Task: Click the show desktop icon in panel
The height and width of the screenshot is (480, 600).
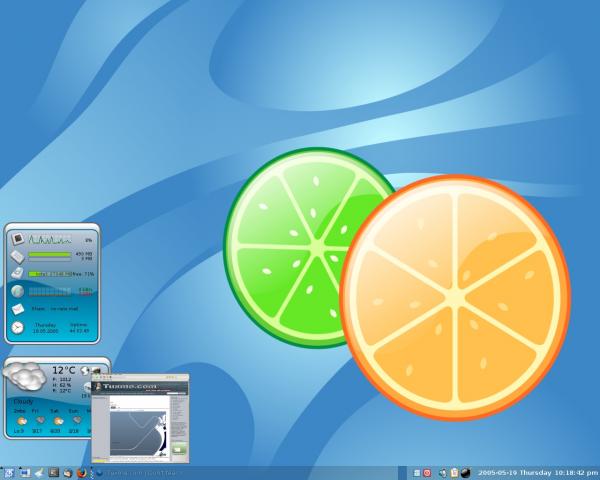Action: point(23,471)
